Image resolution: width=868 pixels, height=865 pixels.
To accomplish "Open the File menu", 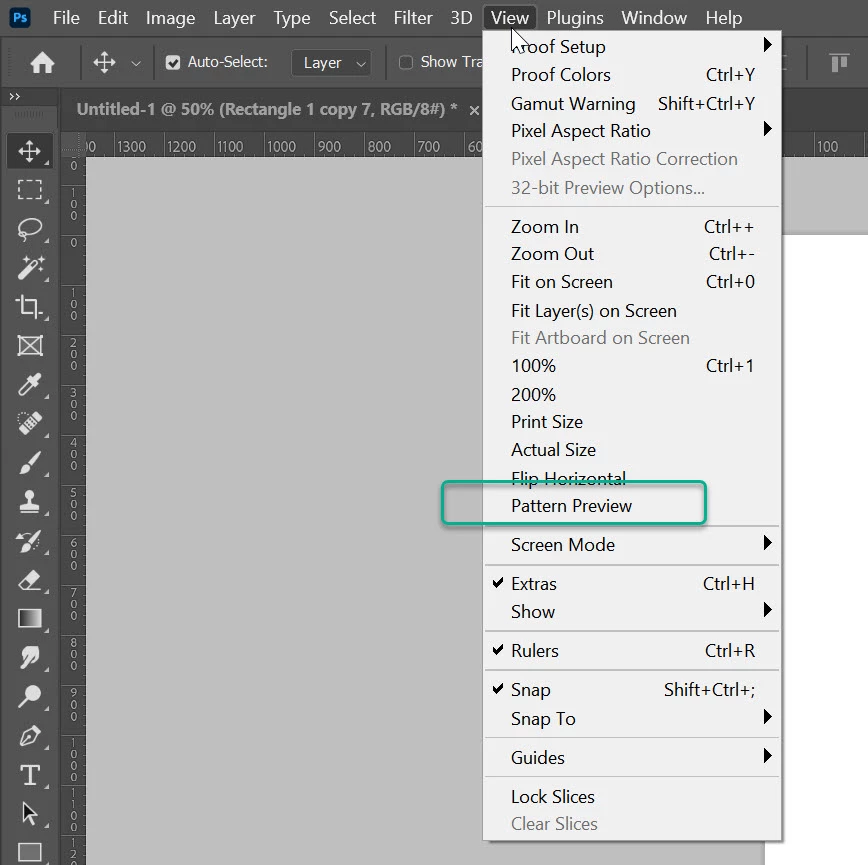I will point(66,18).
